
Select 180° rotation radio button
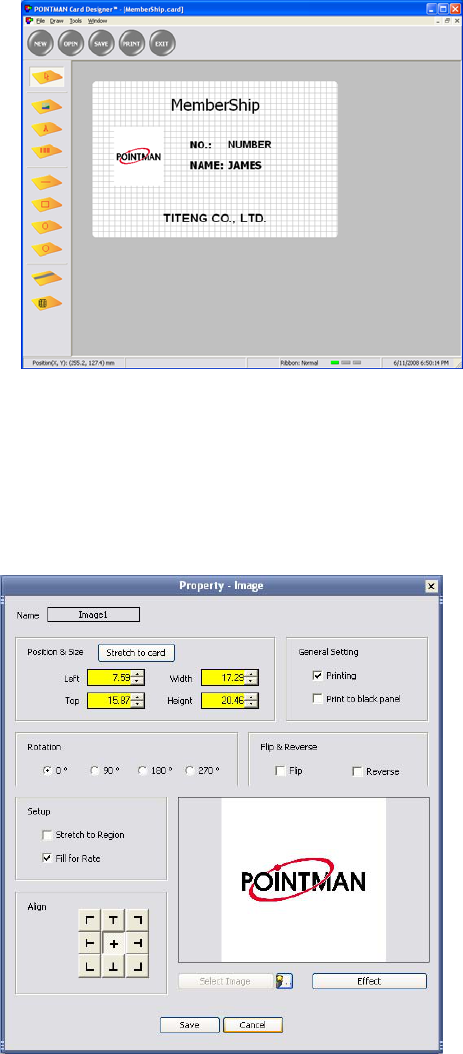tap(142, 771)
